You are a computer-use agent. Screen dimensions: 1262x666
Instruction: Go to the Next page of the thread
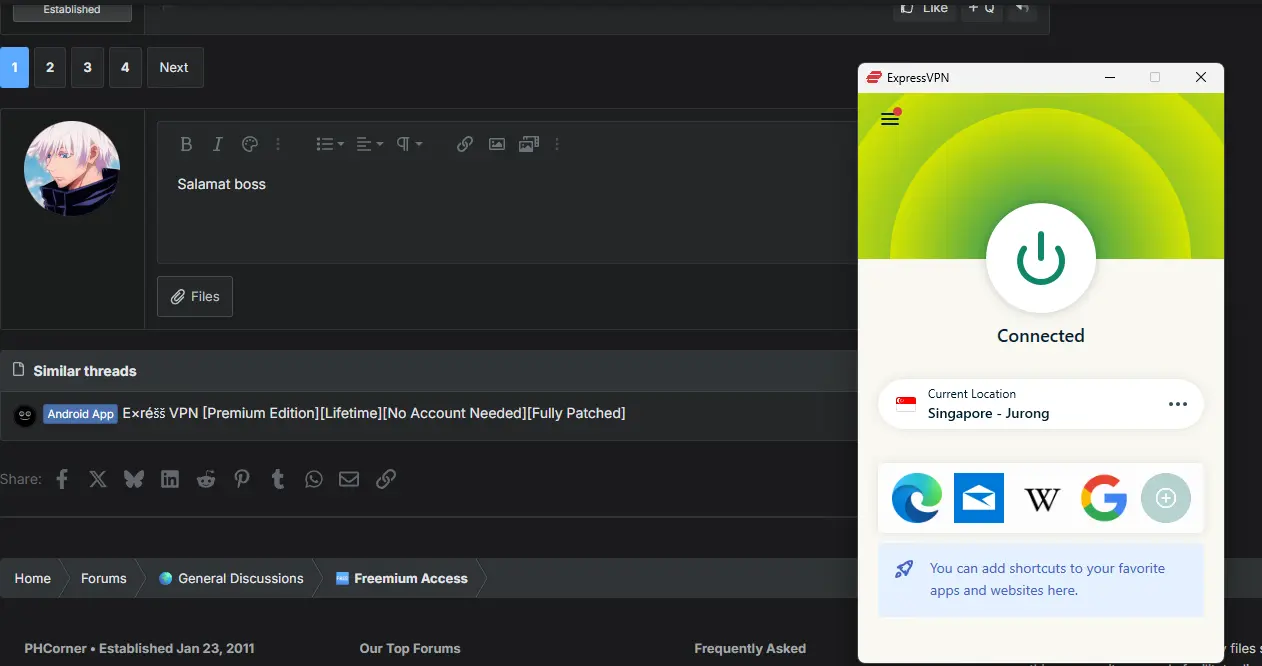(175, 67)
